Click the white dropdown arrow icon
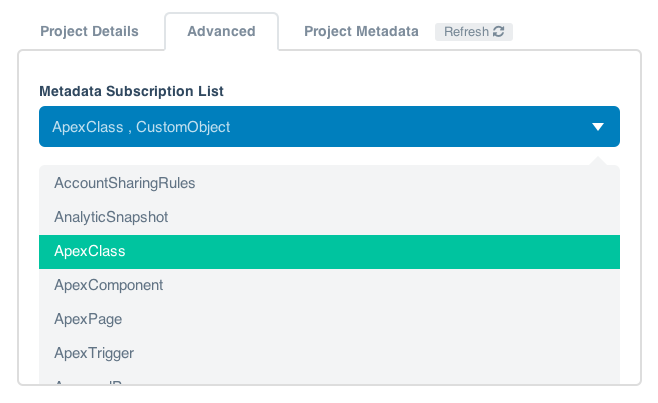This screenshot has width=658, height=403. [x=598, y=127]
